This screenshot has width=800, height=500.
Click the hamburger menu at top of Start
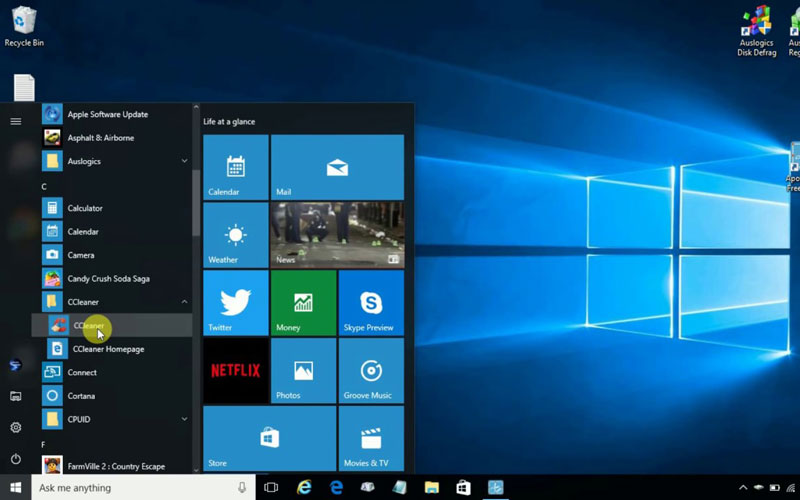[x=15, y=121]
